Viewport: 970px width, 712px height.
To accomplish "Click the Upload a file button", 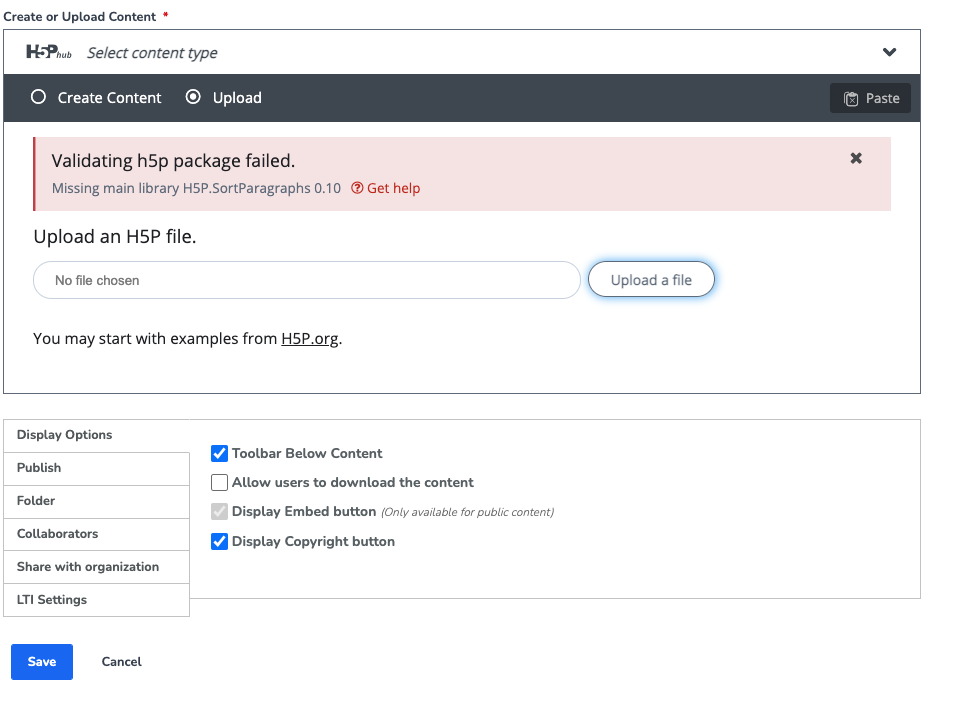I will click(651, 280).
